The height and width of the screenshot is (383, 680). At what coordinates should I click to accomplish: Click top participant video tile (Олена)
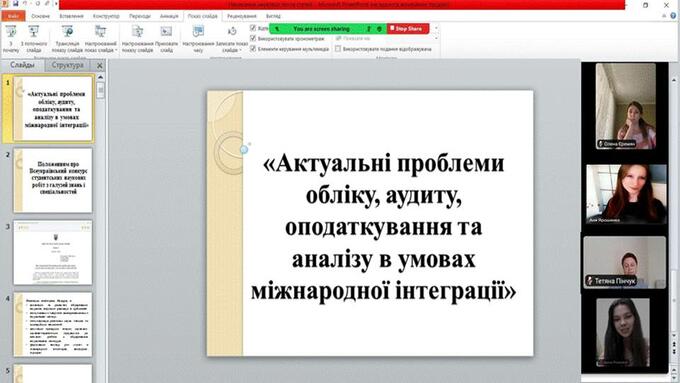click(626, 106)
